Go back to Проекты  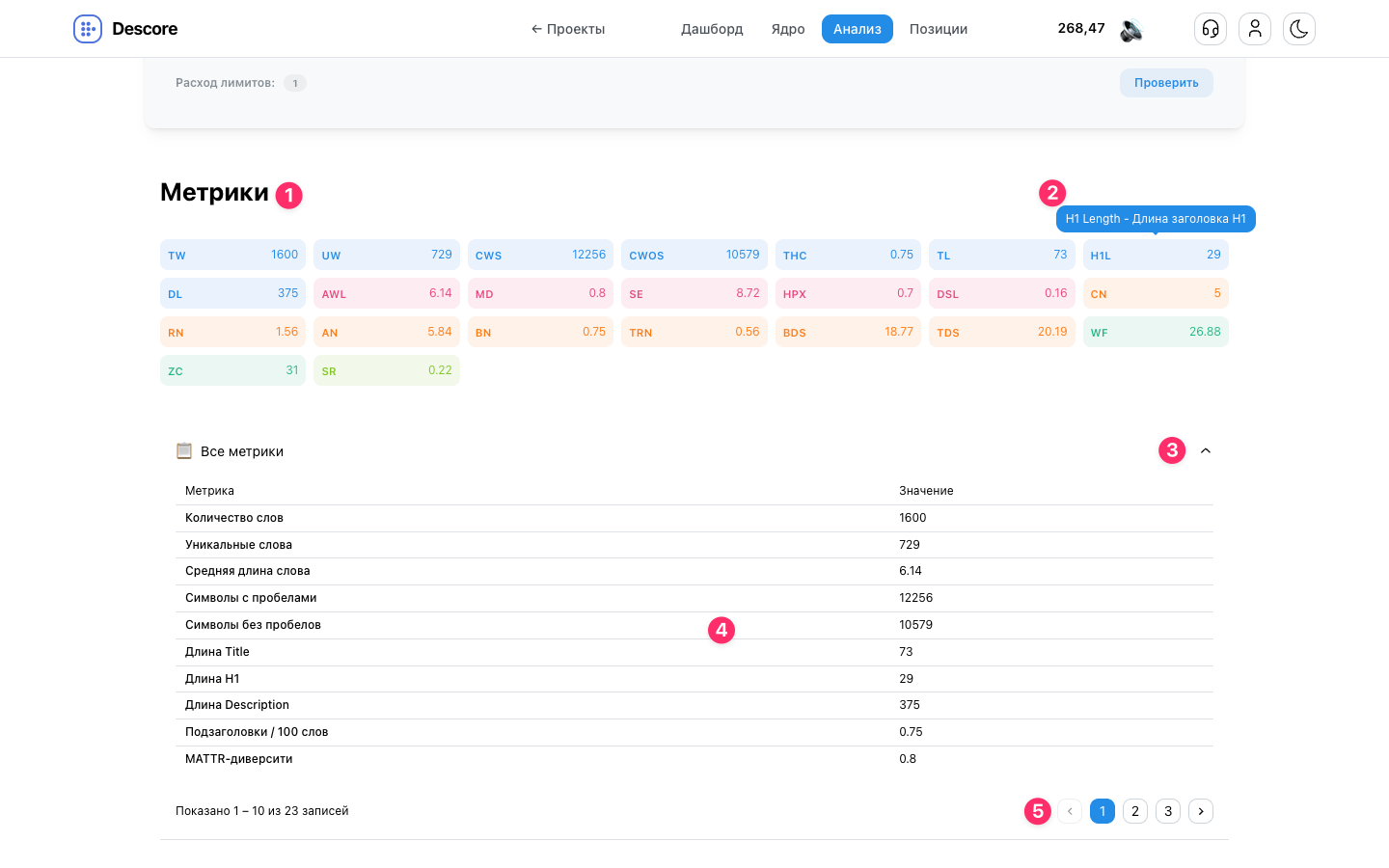tap(568, 29)
